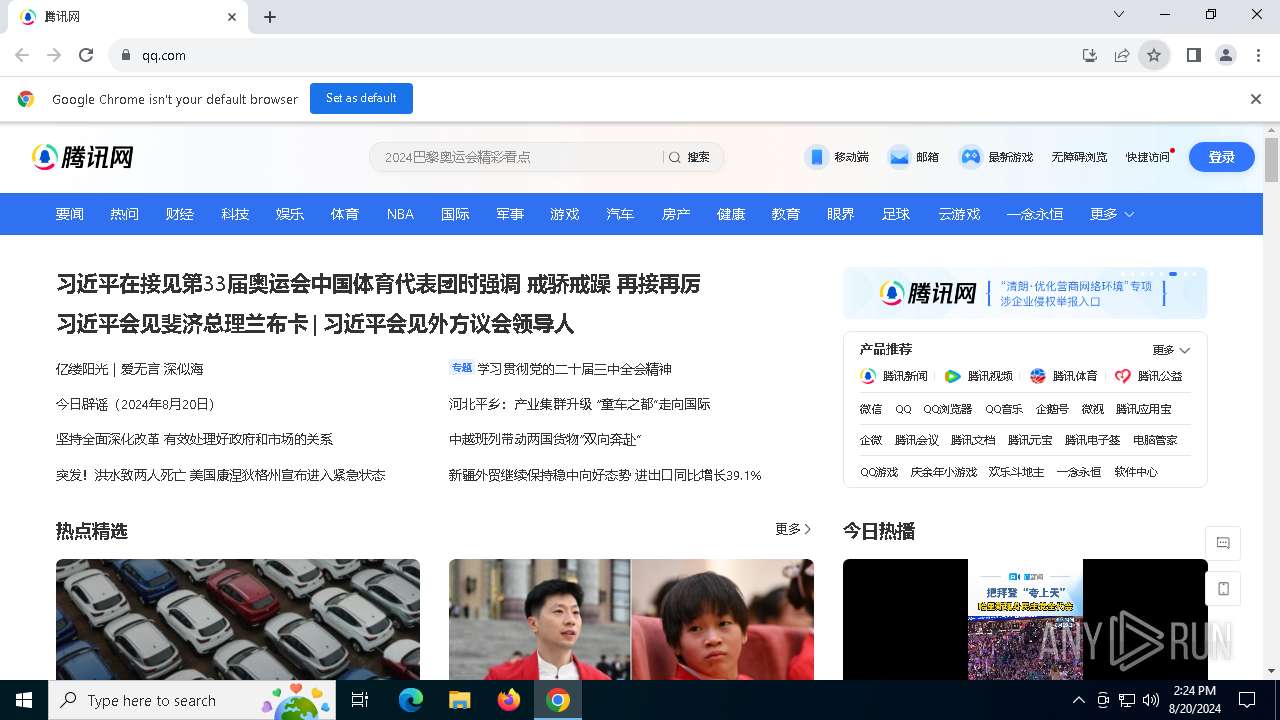Dismiss the default browser notification bar
Image resolution: width=1280 pixels, height=720 pixels.
click(1256, 99)
